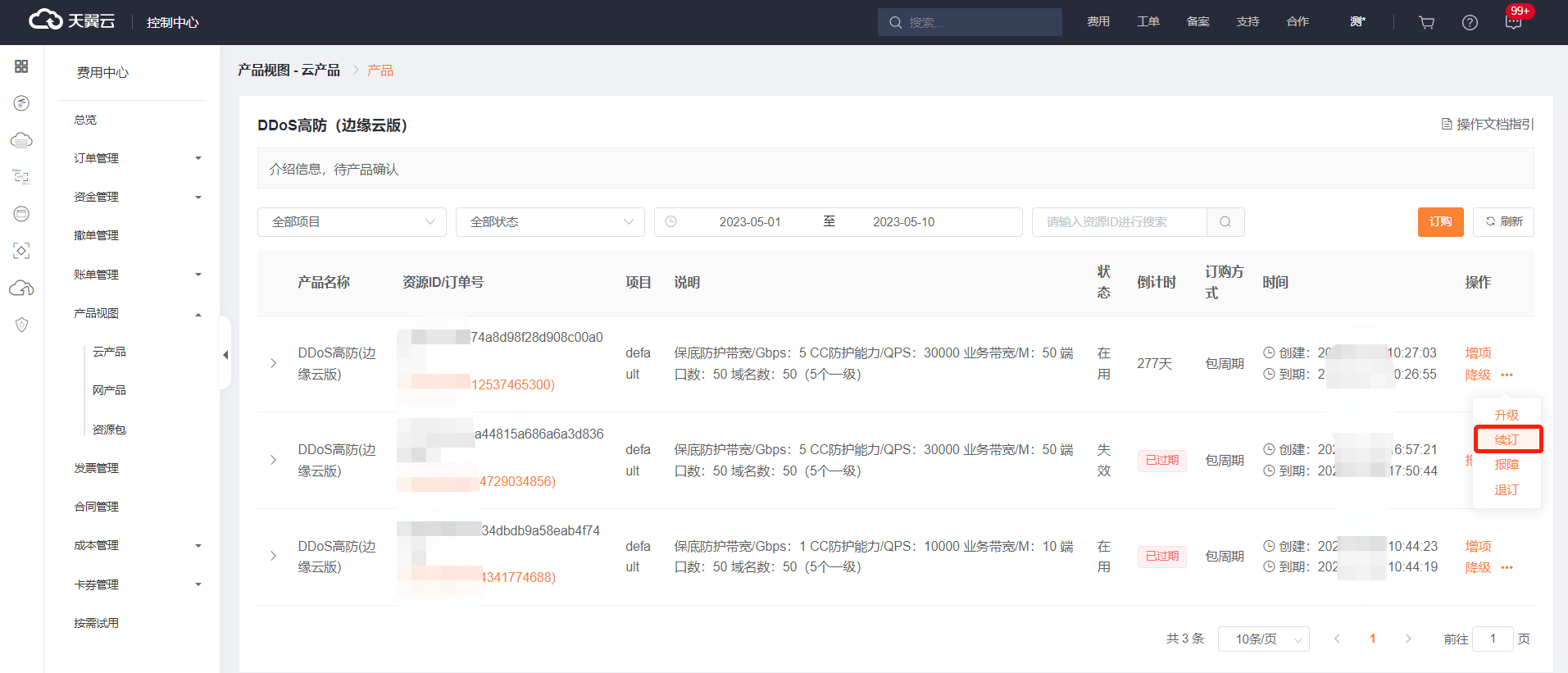Expand the 资金管理 menu
1568x673 pixels.
click(138, 197)
